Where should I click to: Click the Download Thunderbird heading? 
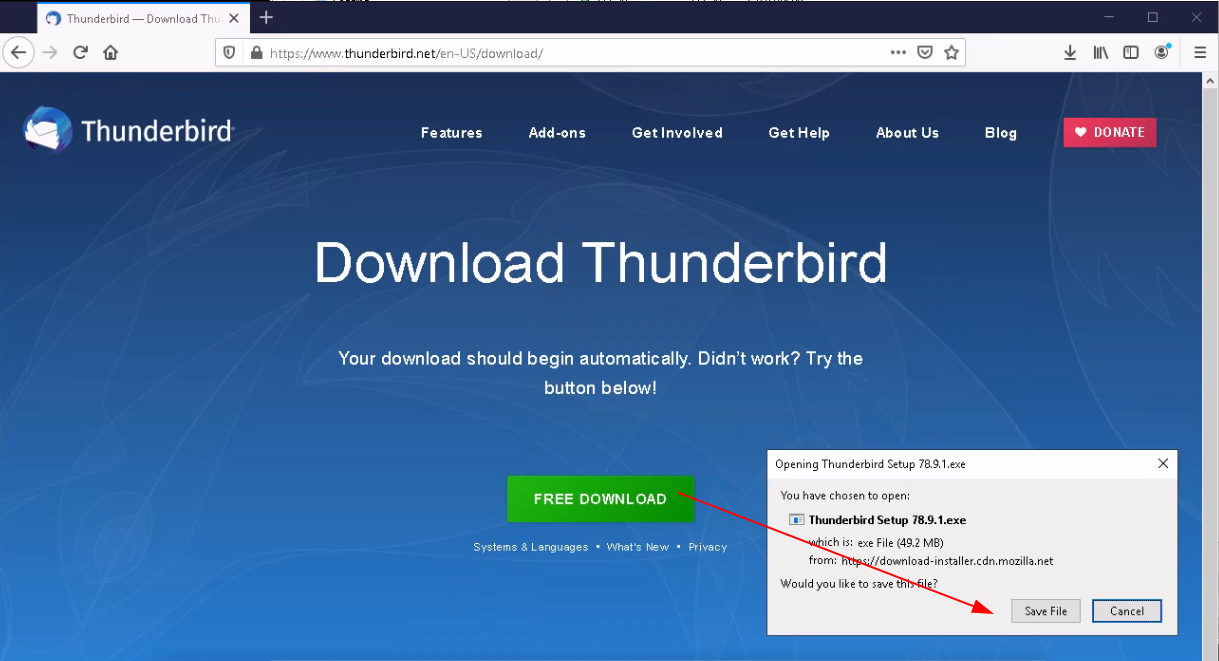(x=601, y=263)
